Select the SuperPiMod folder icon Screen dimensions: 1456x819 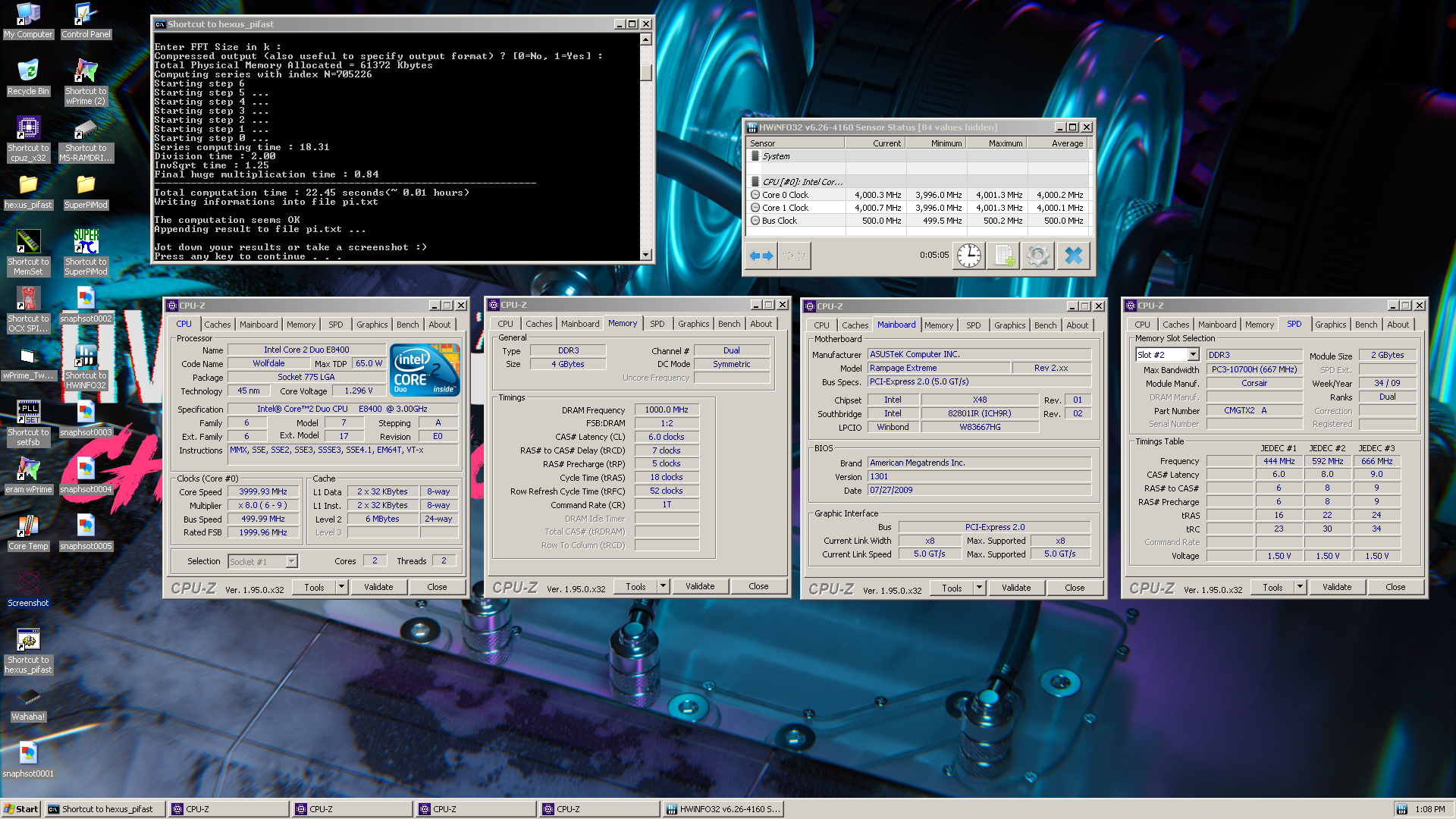click(86, 191)
